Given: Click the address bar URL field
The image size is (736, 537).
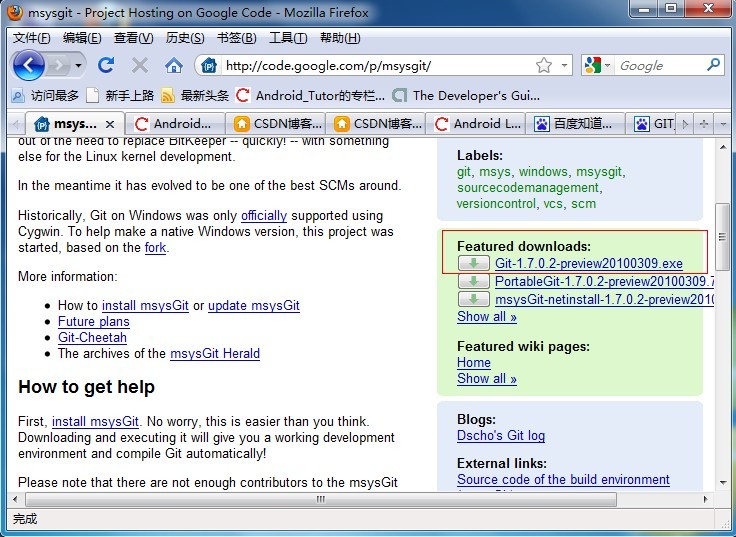Looking at the screenshot, I should (x=377, y=65).
